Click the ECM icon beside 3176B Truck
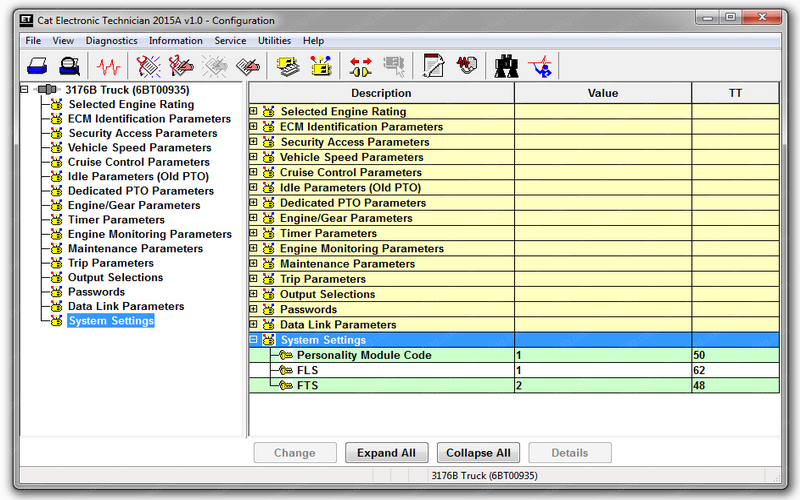The image size is (800, 500). pyautogui.click(x=47, y=90)
